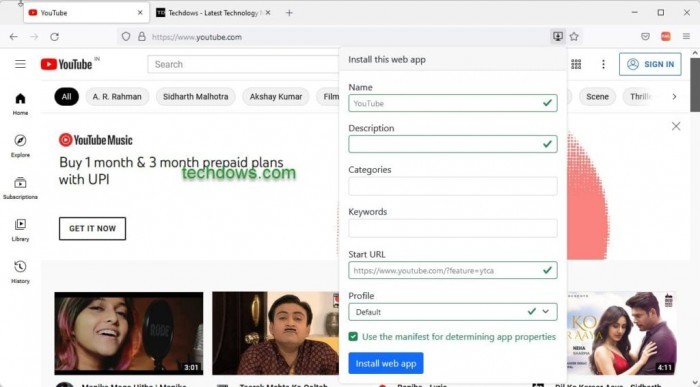Open YouTube sidebar guide menu icon

click(20, 64)
